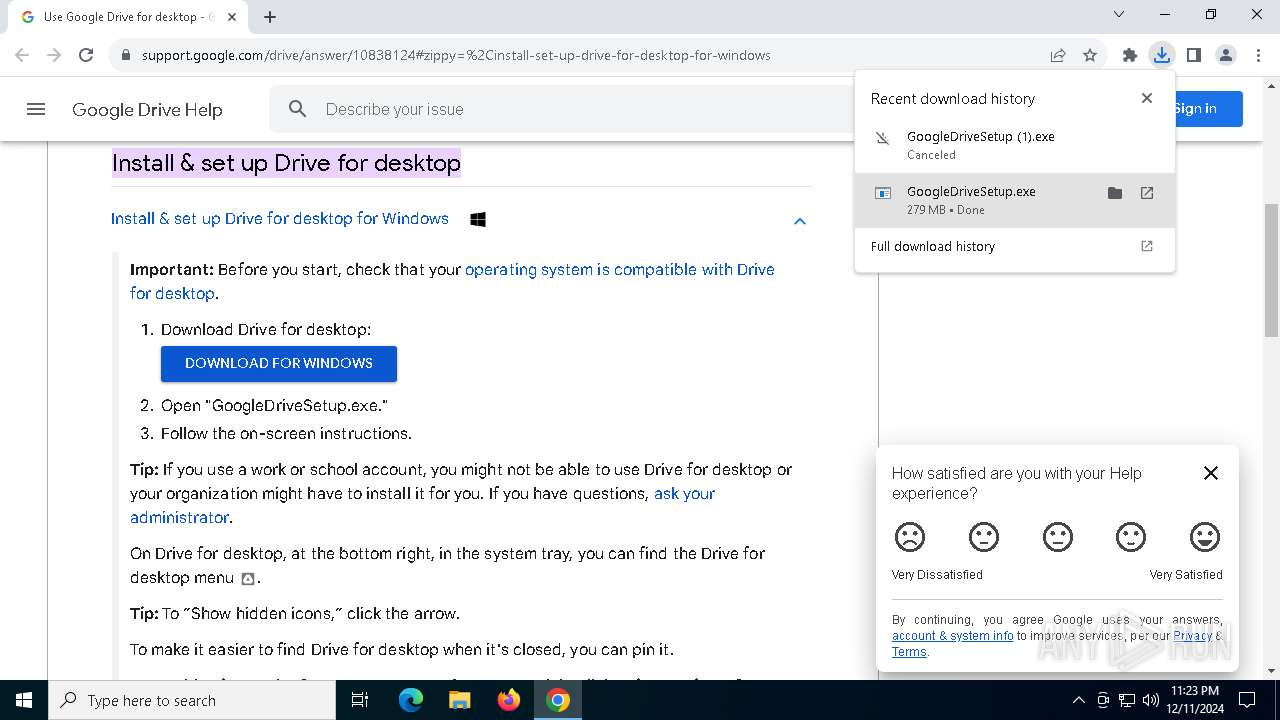
Task: Select the slightly satisfied face
Action: [1131, 537]
